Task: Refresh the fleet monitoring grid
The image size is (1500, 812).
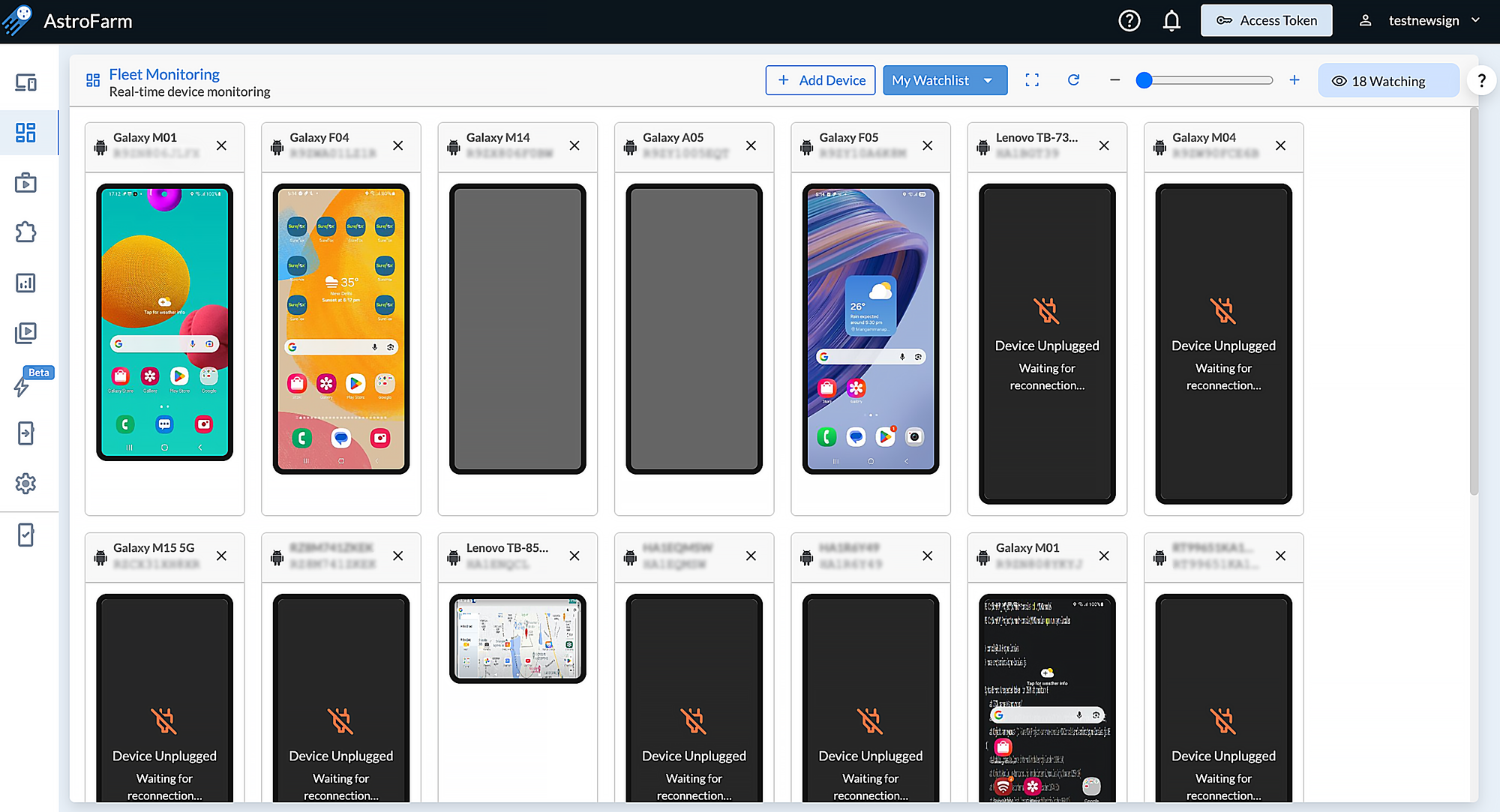Action: click(x=1074, y=80)
